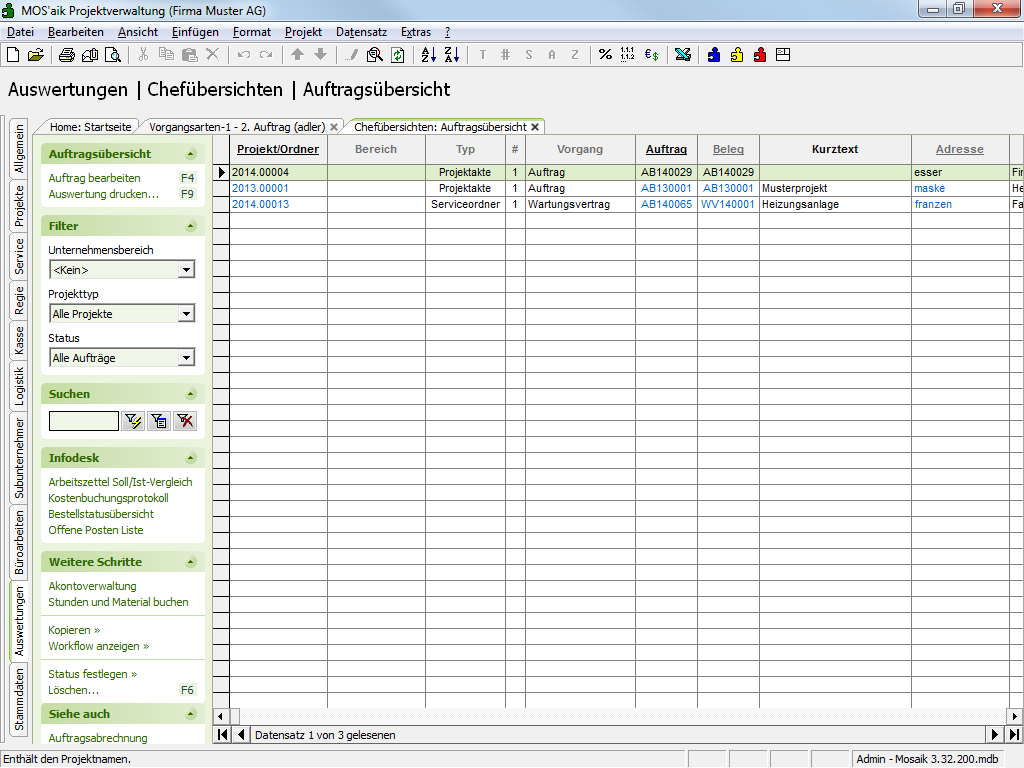This screenshot has height=768, width=1024.
Task: Select the Heizungsanlage Kurztext cell
Action: [x=835, y=204]
